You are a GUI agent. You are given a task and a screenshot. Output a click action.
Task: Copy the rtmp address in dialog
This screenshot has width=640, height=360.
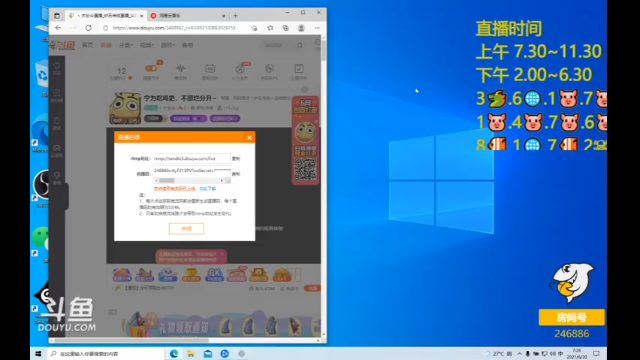(x=236, y=158)
